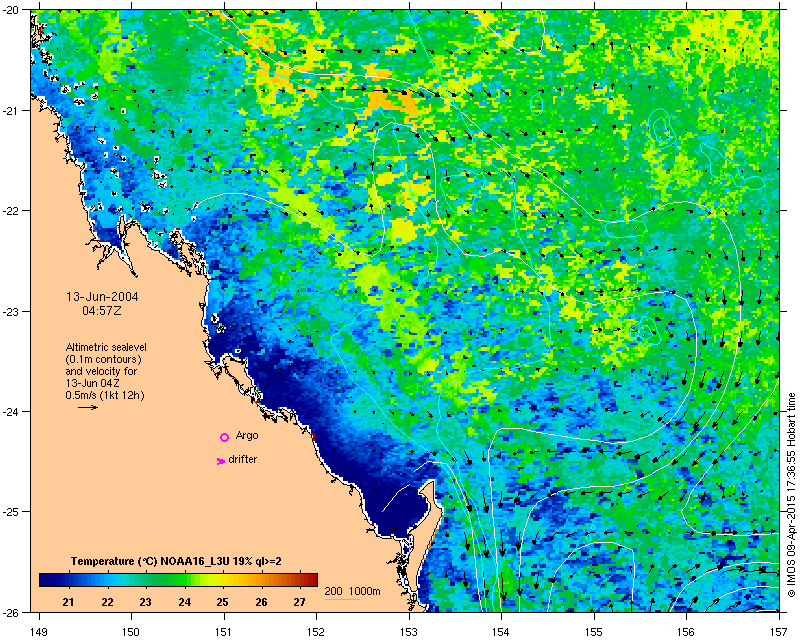Click the '200 1000m' bathymetry label
This screenshot has height=640, width=800.
pyautogui.click(x=353, y=592)
